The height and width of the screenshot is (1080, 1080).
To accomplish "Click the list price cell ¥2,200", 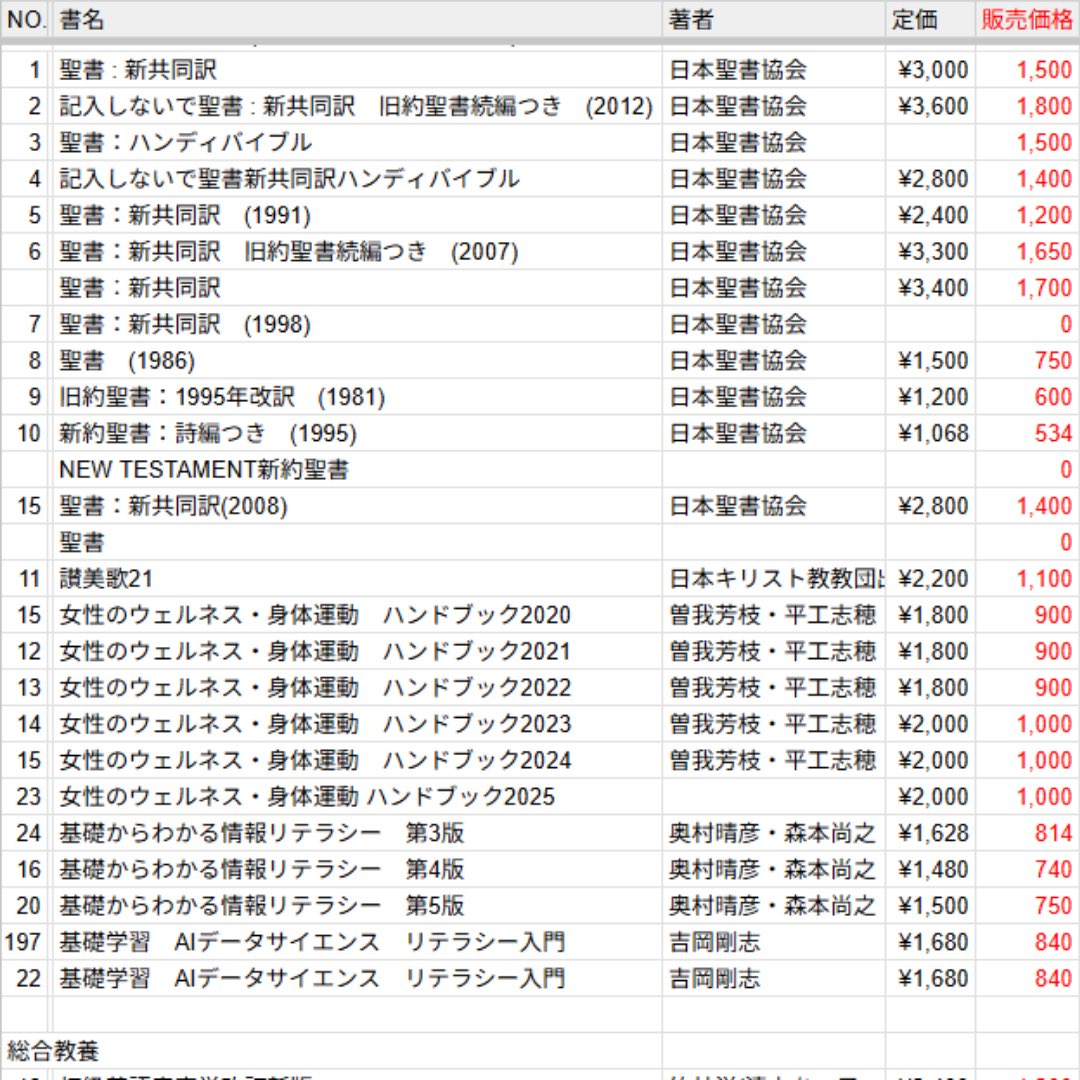I will (931, 579).
